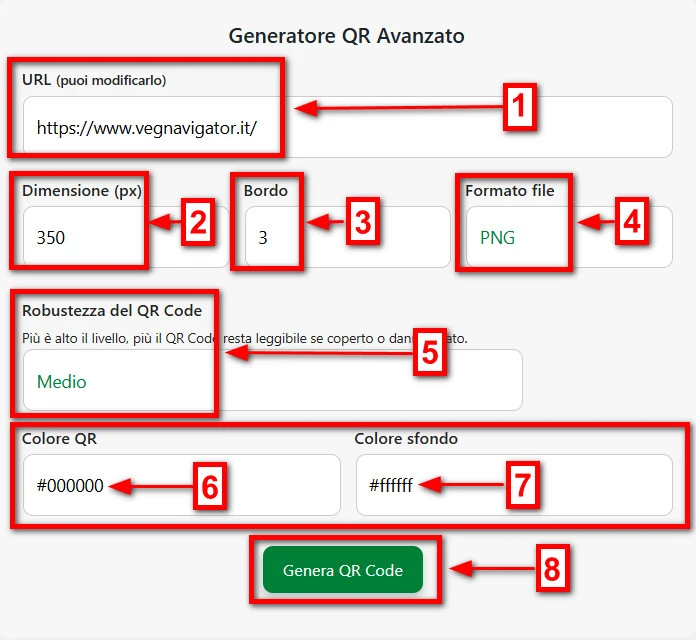Click the numbered badge 8 beside Genera button
Image resolution: width=696 pixels, height=640 pixels.
(x=550, y=569)
